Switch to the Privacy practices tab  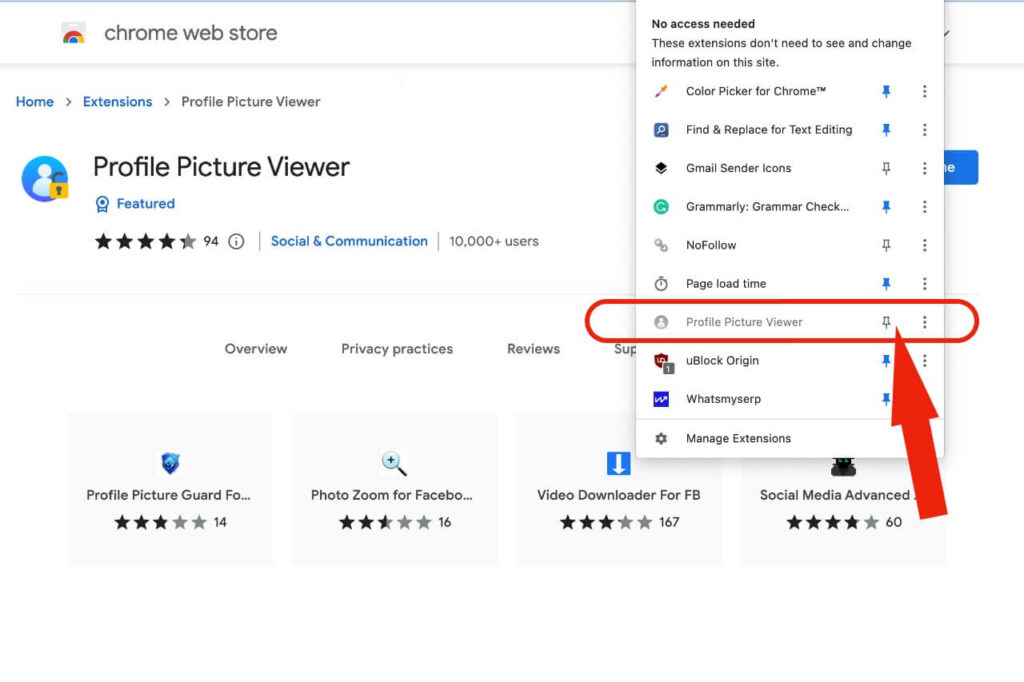(x=396, y=349)
